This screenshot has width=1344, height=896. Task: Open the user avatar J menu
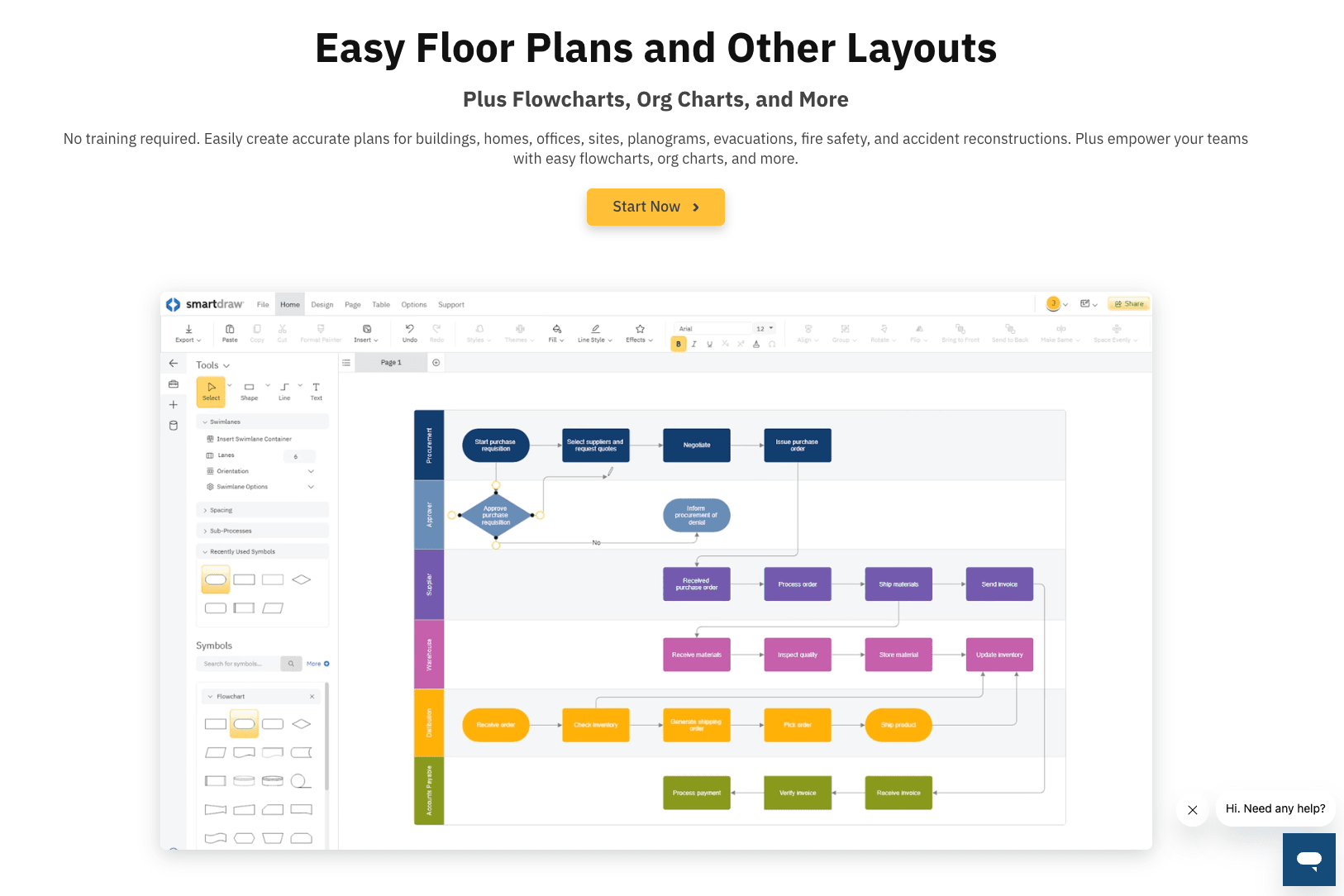pyautogui.click(x=1057, y=304)
